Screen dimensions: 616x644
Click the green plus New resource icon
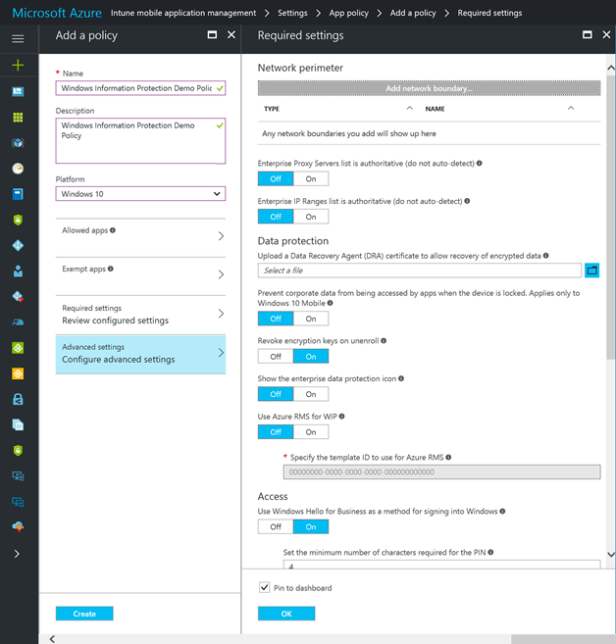point(17,64)
